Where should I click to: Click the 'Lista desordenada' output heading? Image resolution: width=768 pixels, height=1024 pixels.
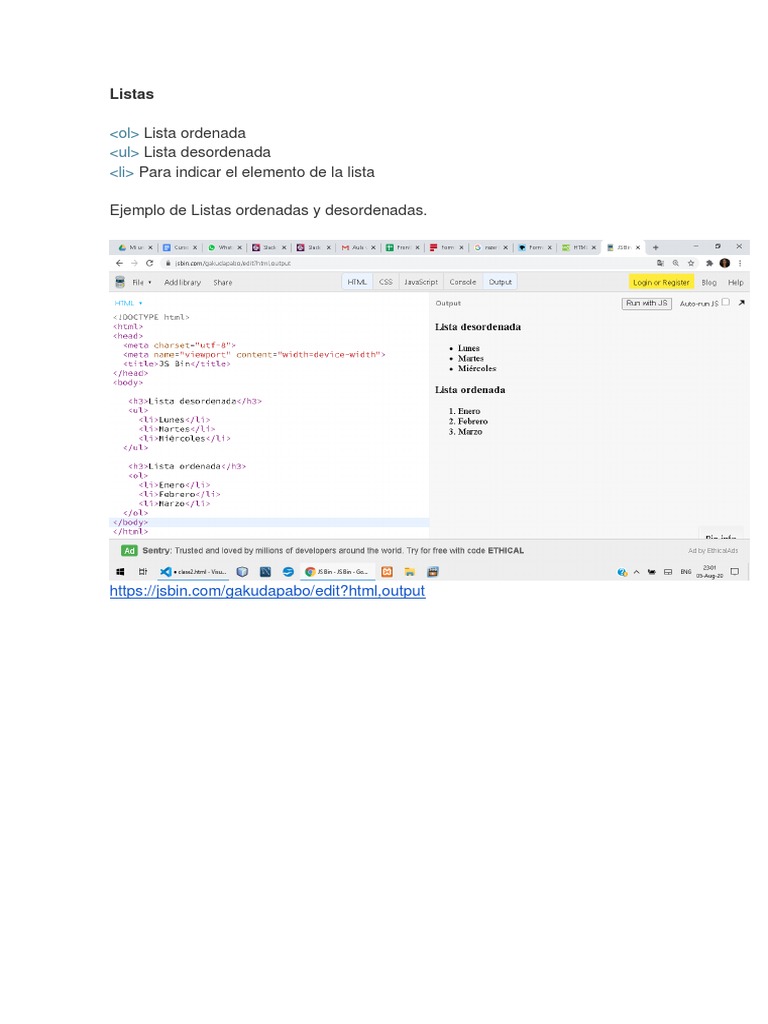pos(478,327)
